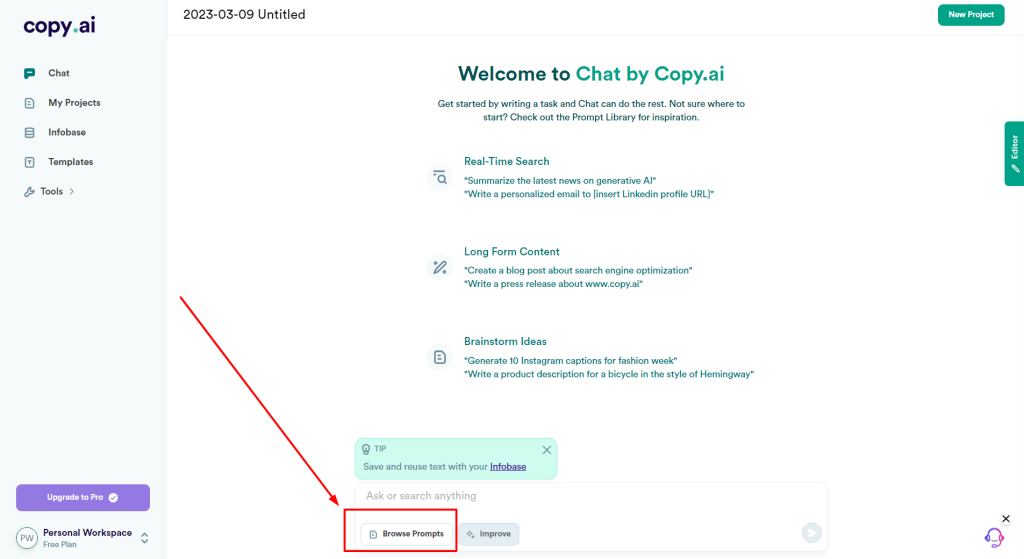Click the Real-Time Search heading
This screenshot has width=1024, height=559.
507,161
